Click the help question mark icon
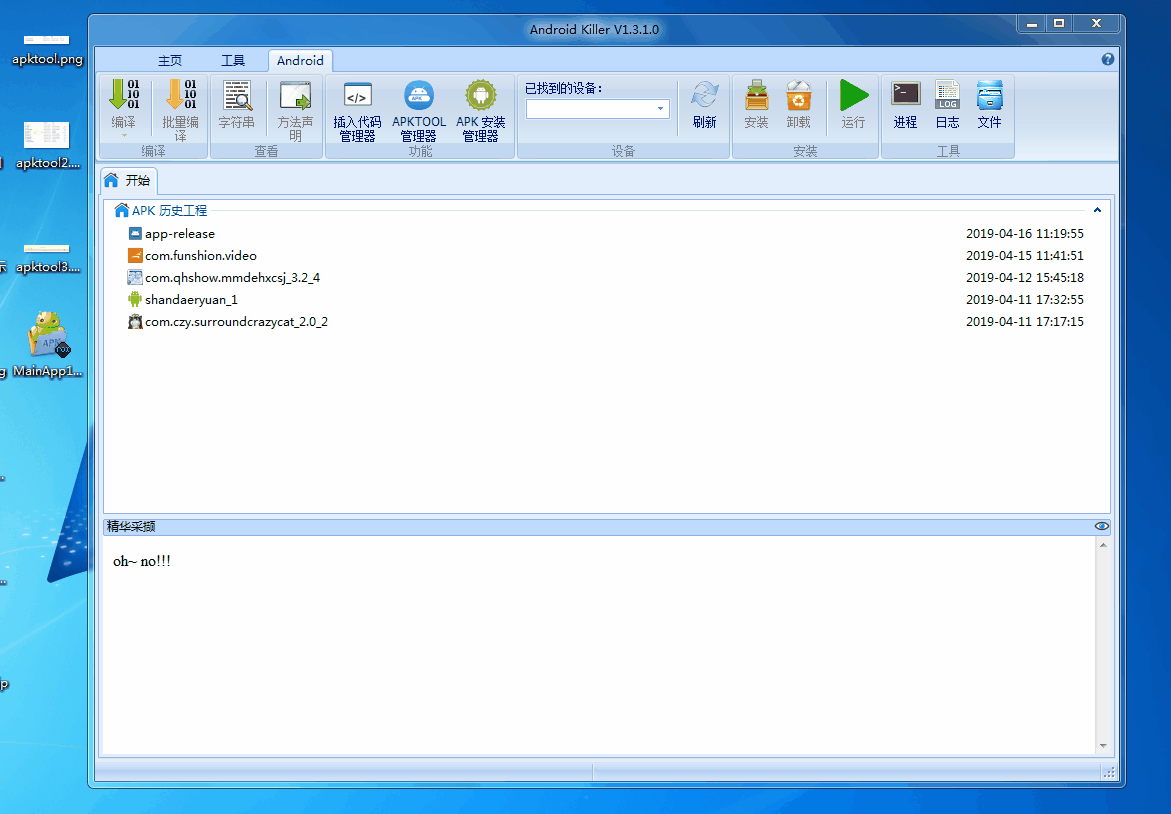This screenshot has height=814, width=1171. [x=1108, y=60]
